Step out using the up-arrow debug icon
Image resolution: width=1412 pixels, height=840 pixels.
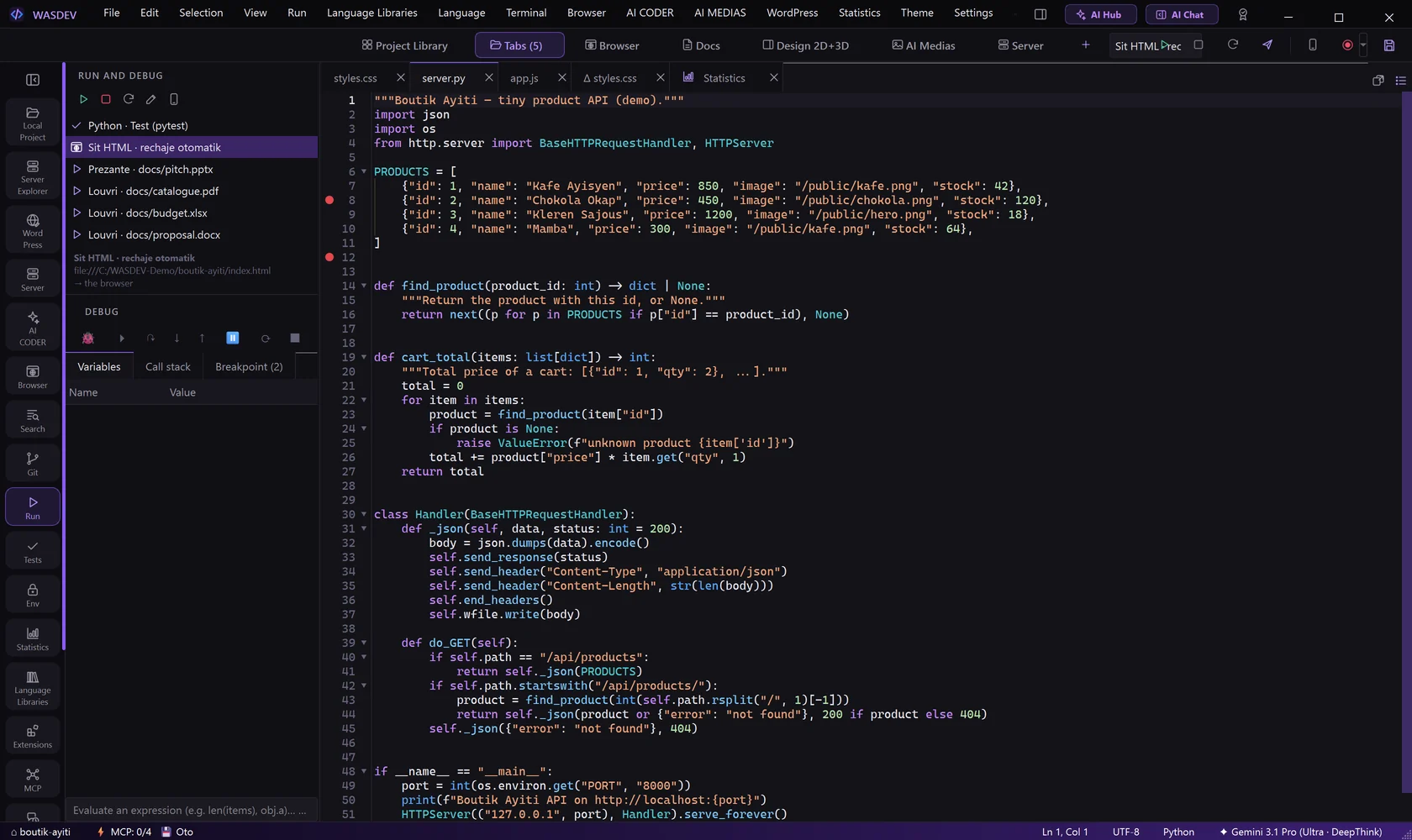pyautogui.click(x=202, y=338)
